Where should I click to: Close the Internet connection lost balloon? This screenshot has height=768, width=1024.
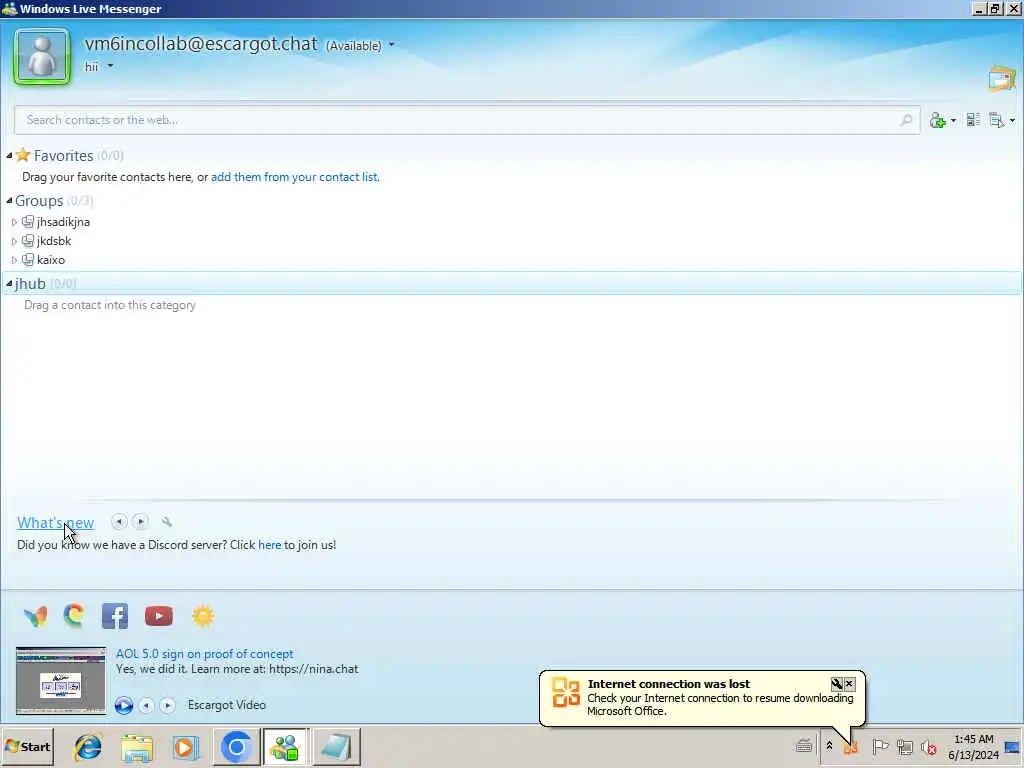tap(850, 684)
